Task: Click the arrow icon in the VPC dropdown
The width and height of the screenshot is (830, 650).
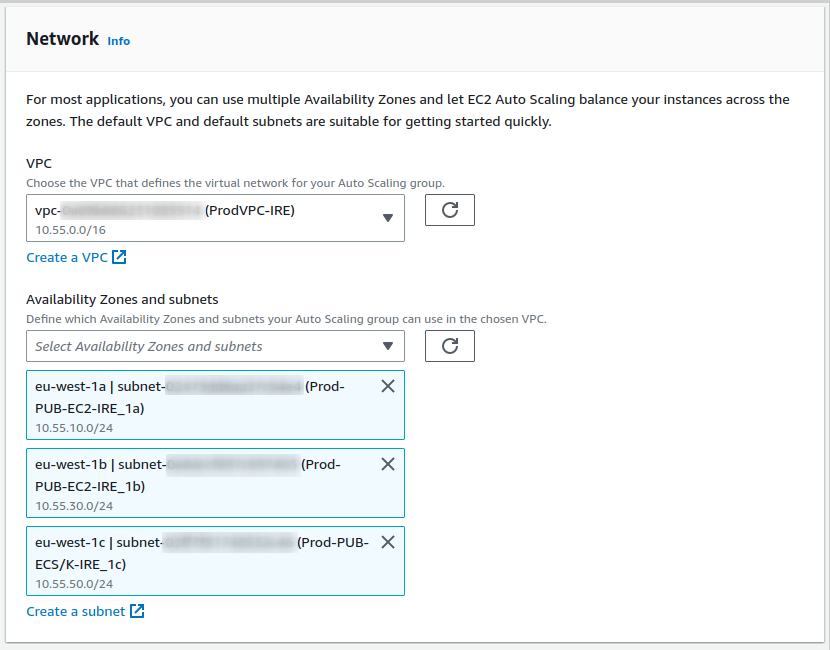Action: [x=388, y=219]
